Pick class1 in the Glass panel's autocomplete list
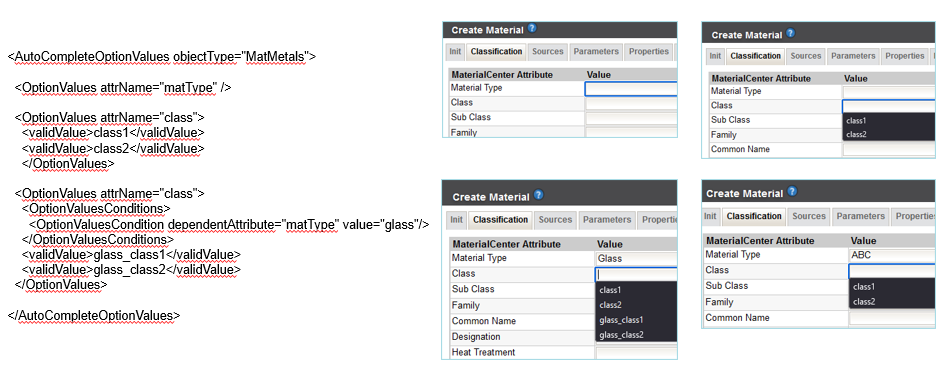 click(636, 290)
